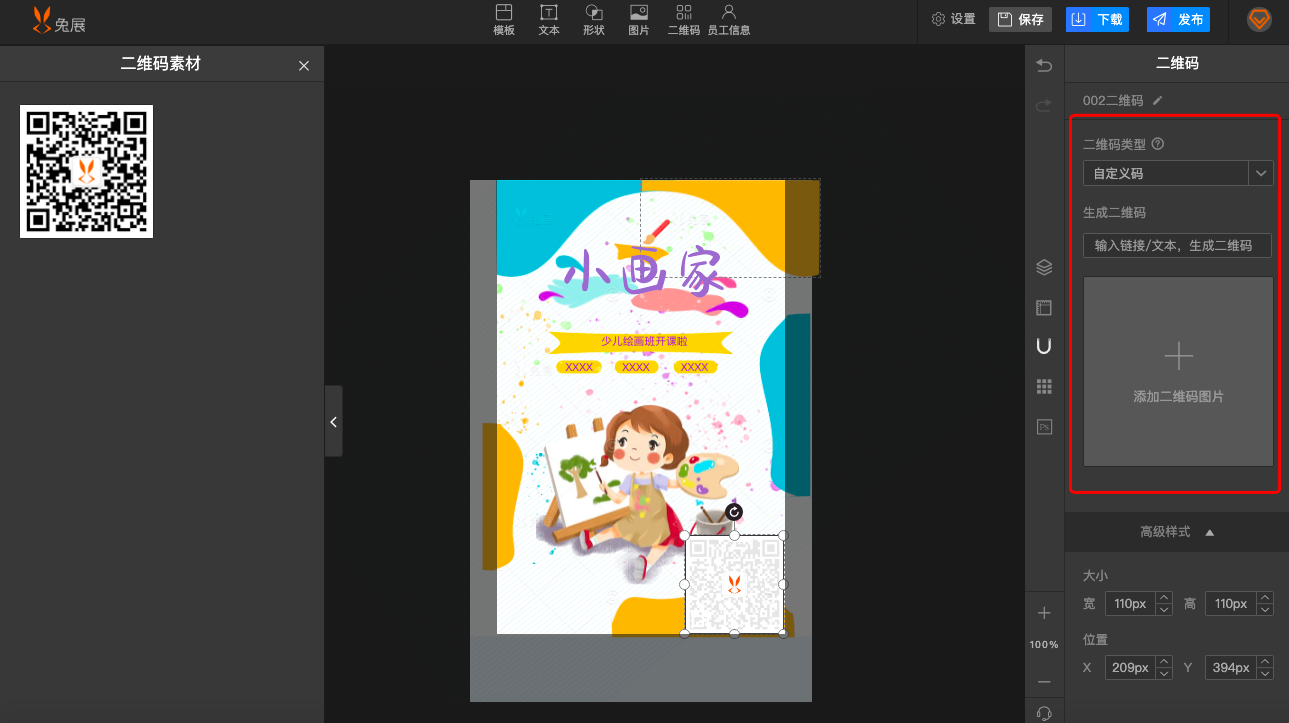Image resolution: width=1289 pixels, height=723 pixels.
Task: Select the 文本 text tool
Action: pyautogui.click(x=549, y=20)
